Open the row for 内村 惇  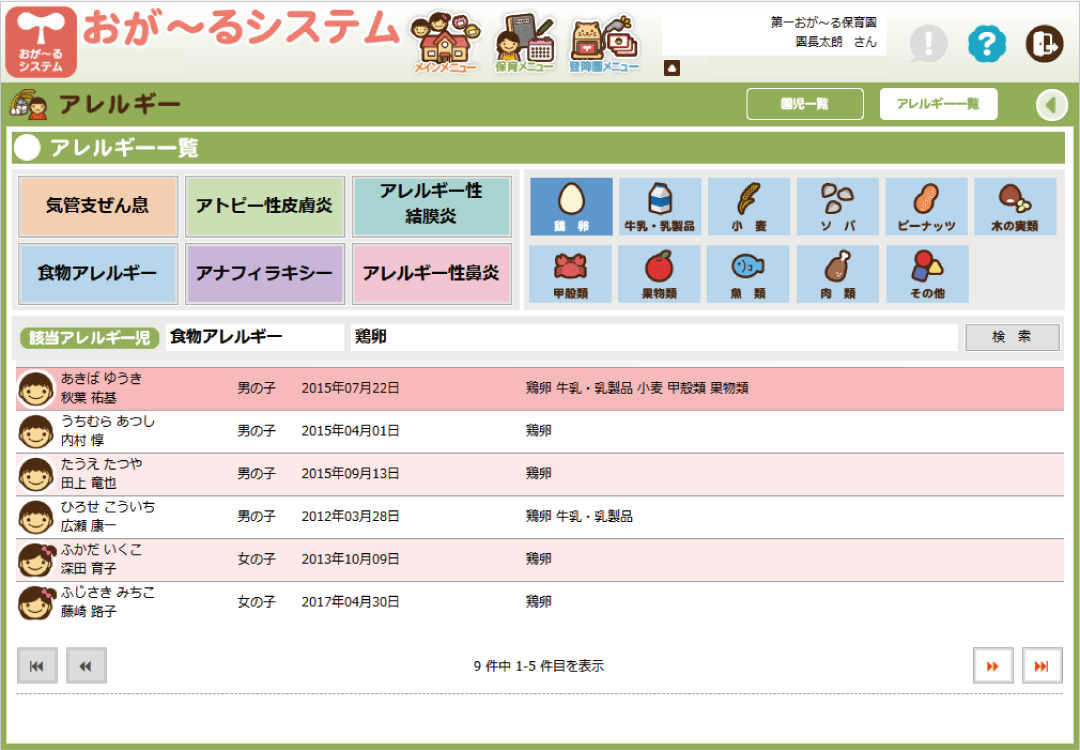pos(540,431)
